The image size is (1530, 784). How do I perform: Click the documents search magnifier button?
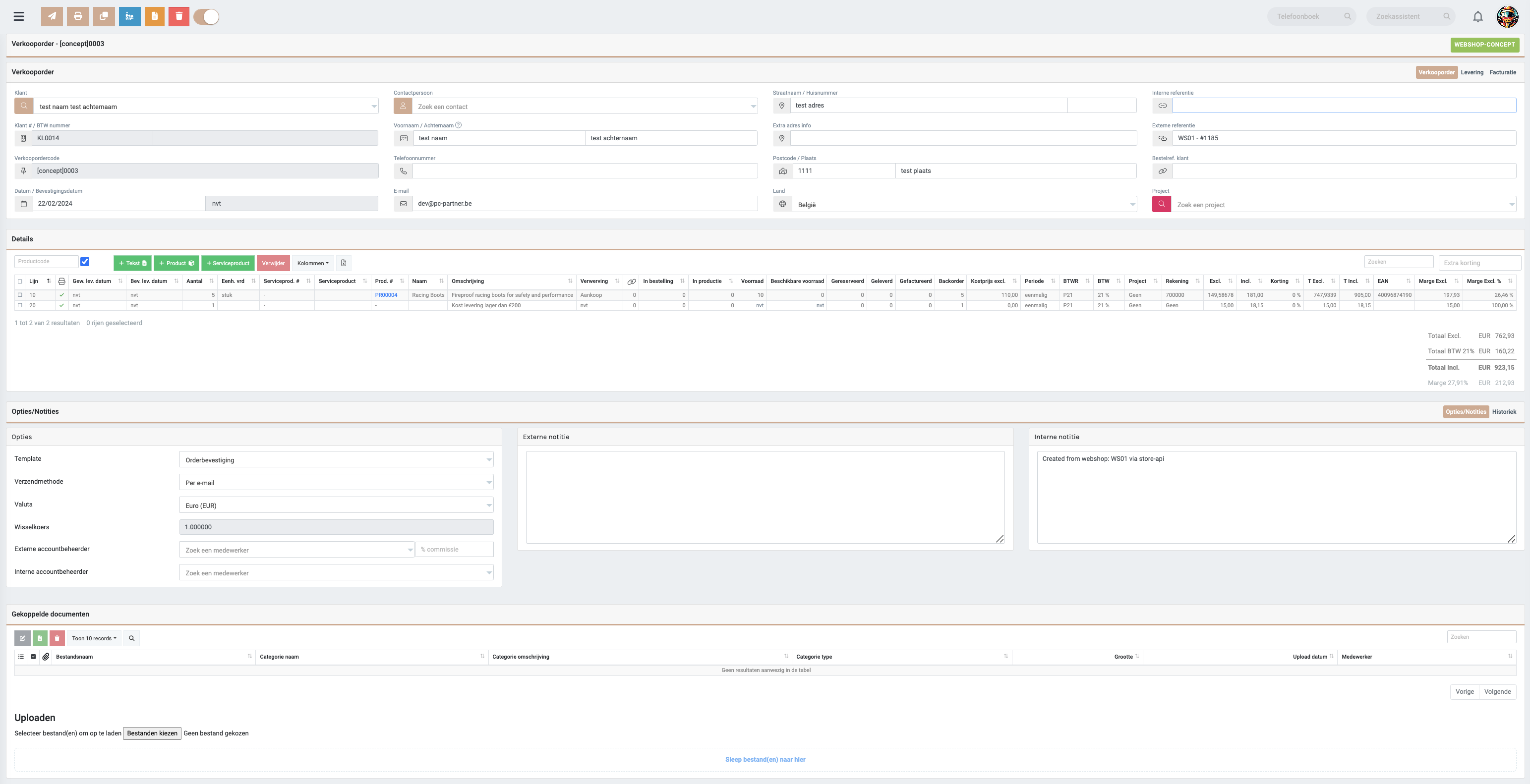(132, 638)
